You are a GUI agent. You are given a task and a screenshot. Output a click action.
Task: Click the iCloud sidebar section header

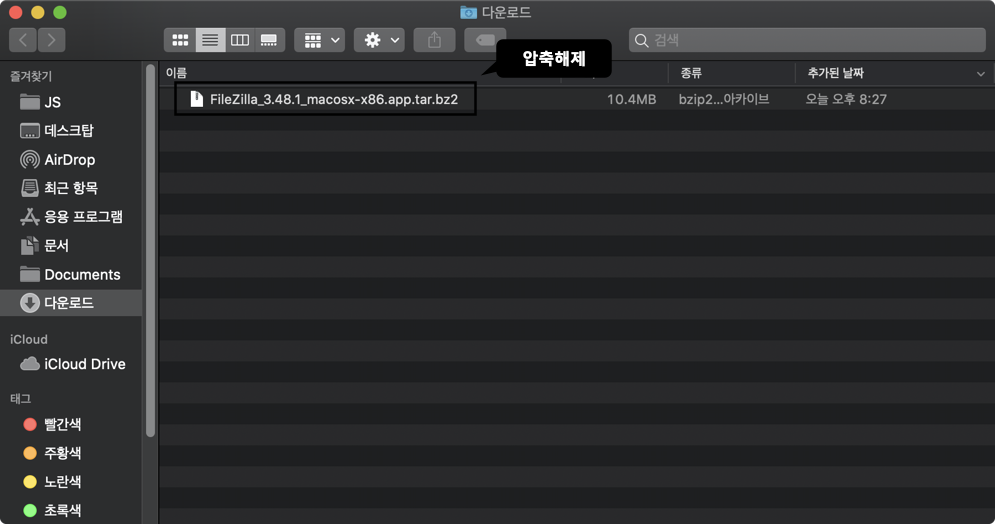(29, 339)
